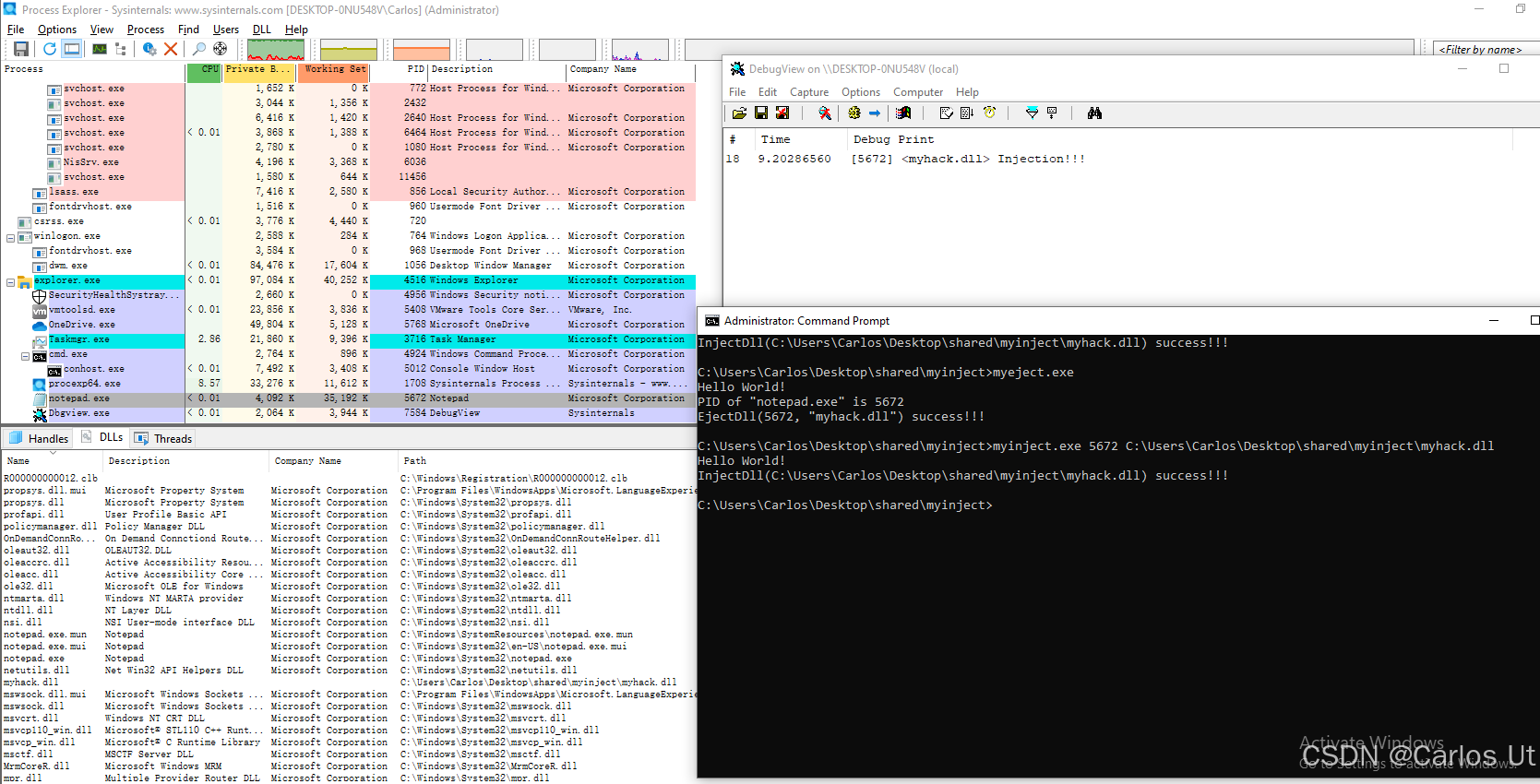Click the Dbgview.exe process icon

pos(40,414)
